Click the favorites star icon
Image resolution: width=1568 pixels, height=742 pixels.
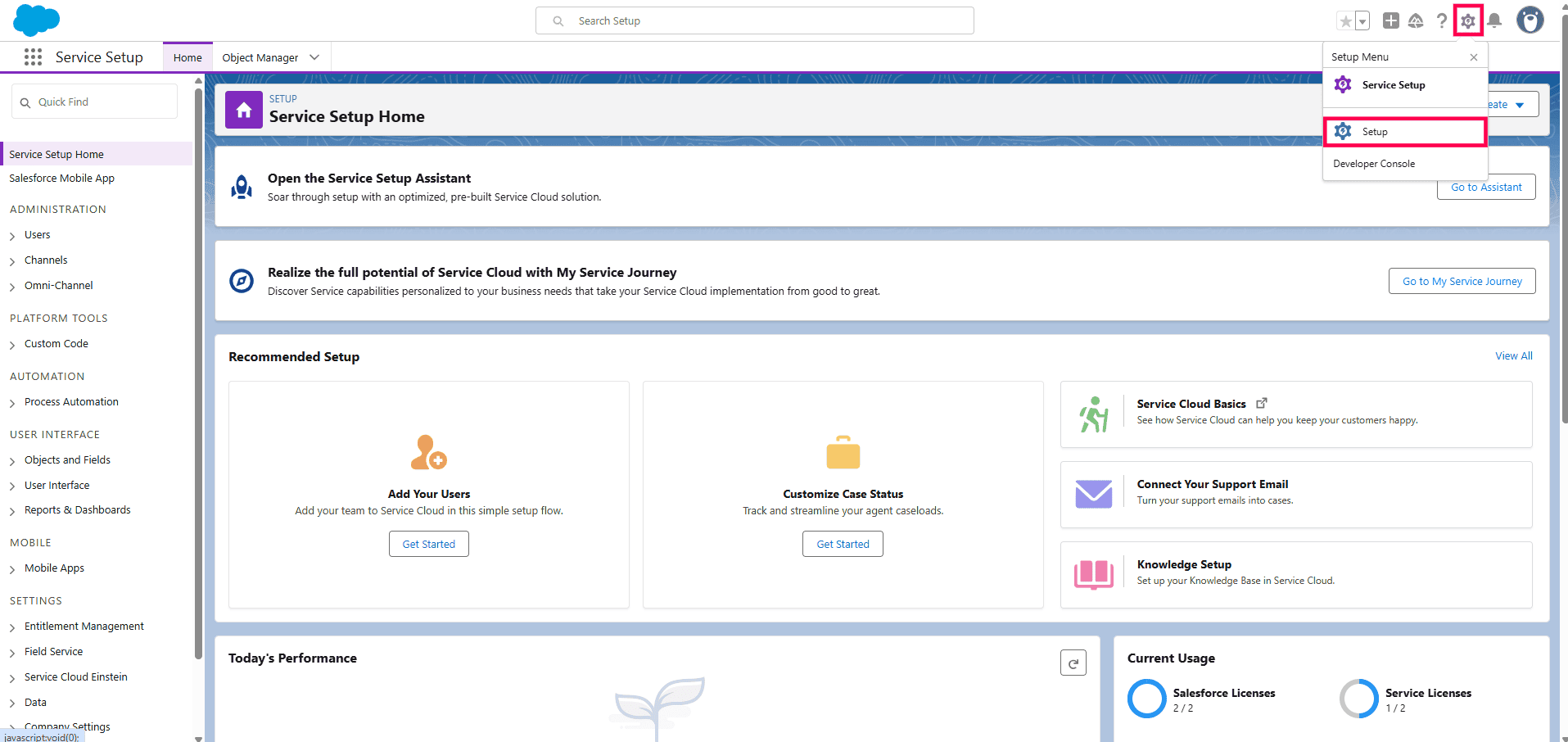[x=1345, y=20]
